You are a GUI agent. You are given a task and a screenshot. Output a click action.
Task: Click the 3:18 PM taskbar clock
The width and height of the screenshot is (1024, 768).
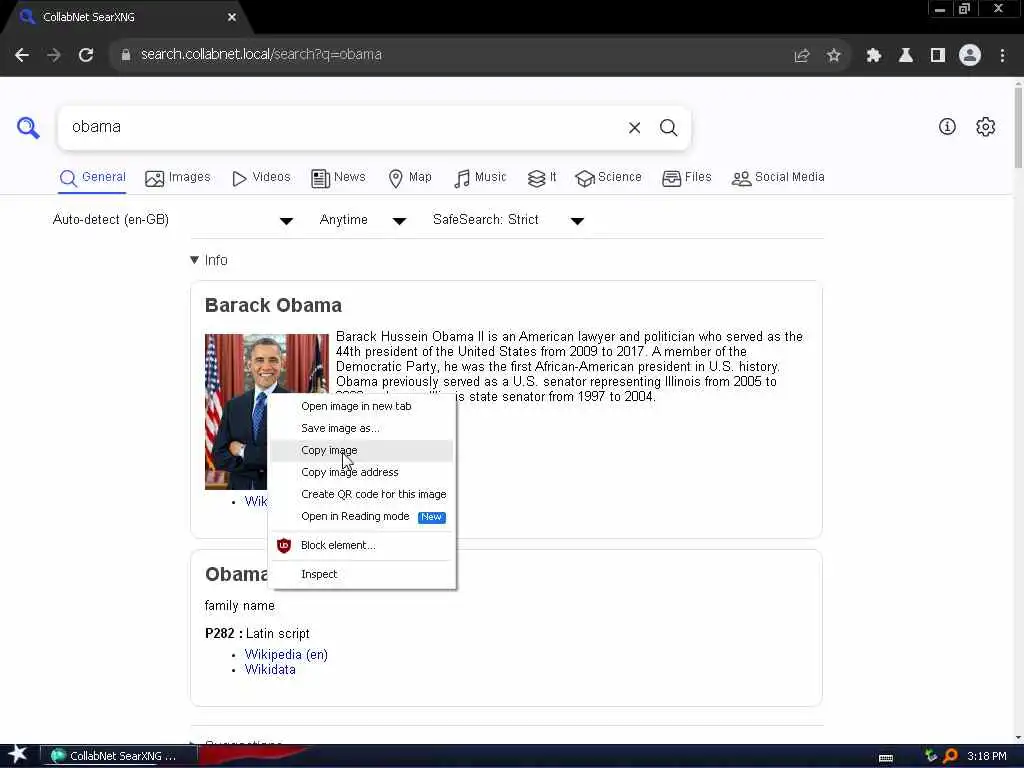(x=987, y=756)
